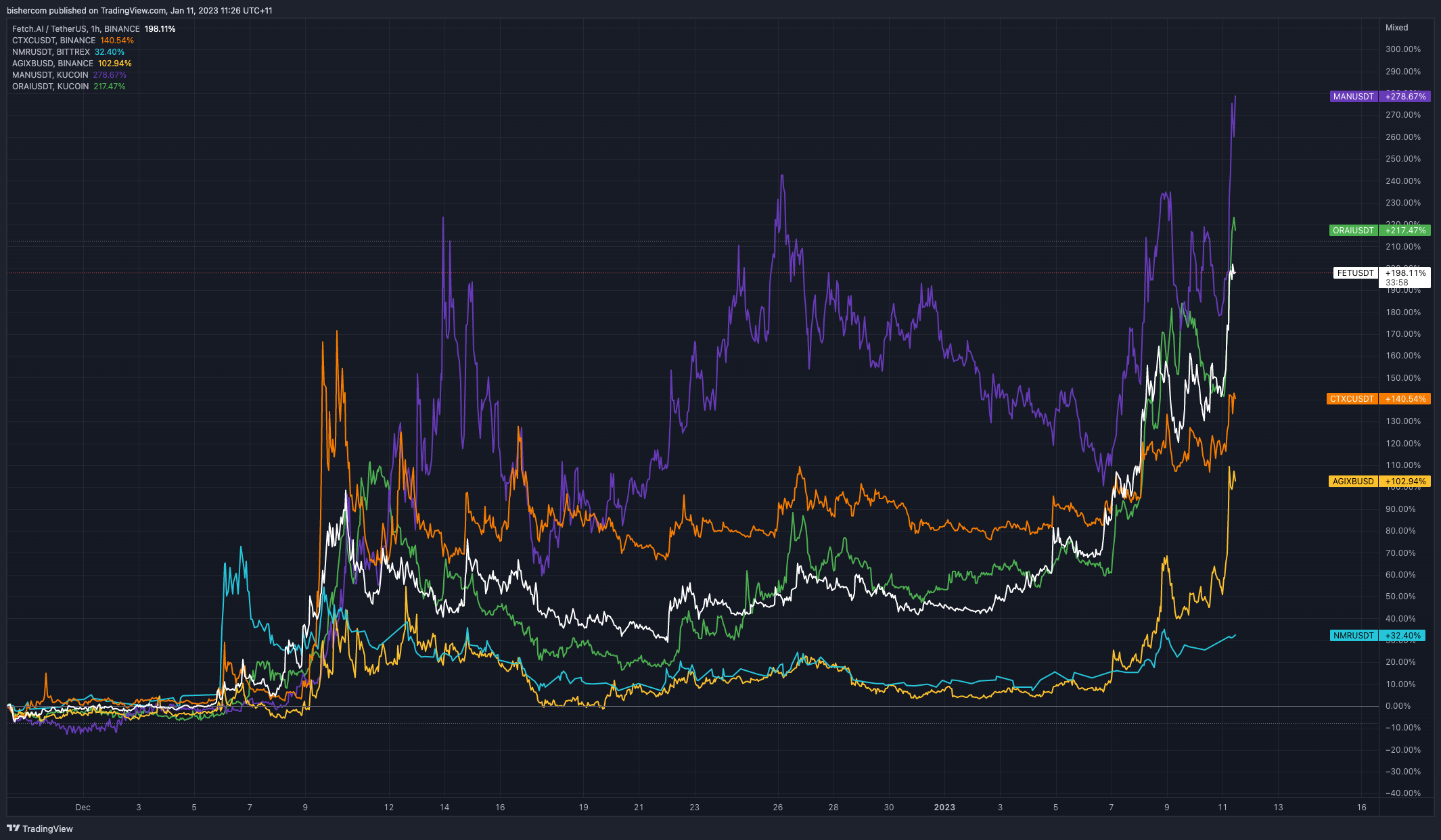Click the 260.00% scale value
1441x840 pixels.
[1403, 137]
